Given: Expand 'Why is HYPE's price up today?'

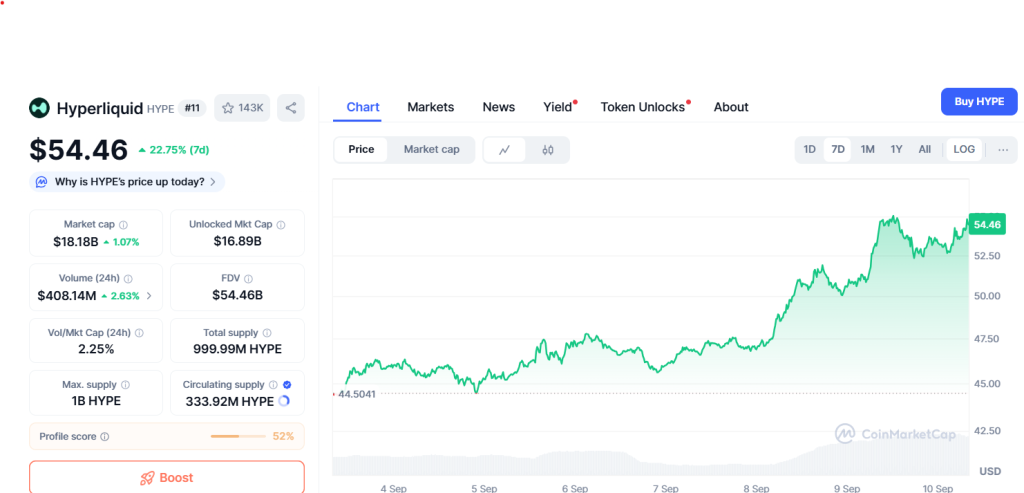Looking at the screenshot, I should pos(128,182).
